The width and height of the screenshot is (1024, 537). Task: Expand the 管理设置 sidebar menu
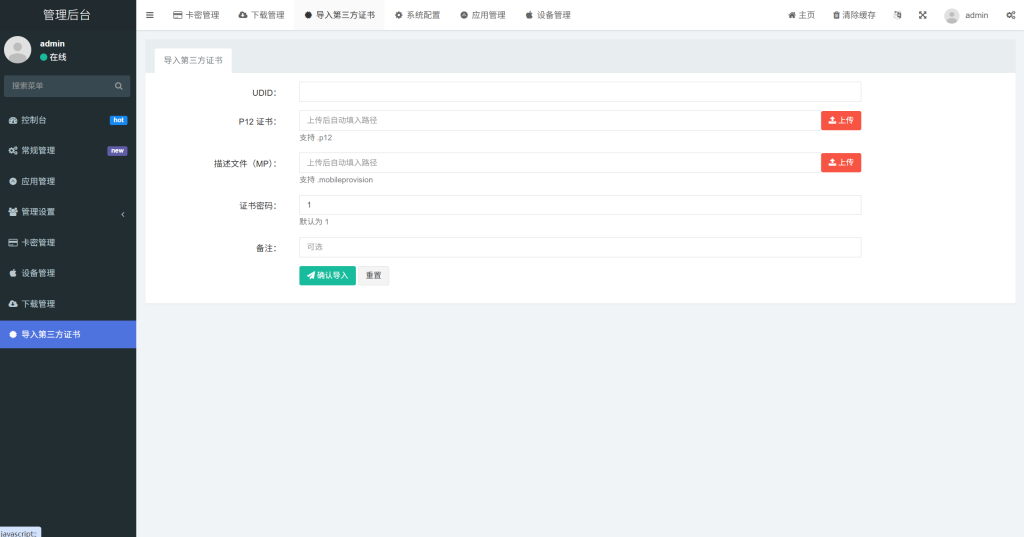67,212
